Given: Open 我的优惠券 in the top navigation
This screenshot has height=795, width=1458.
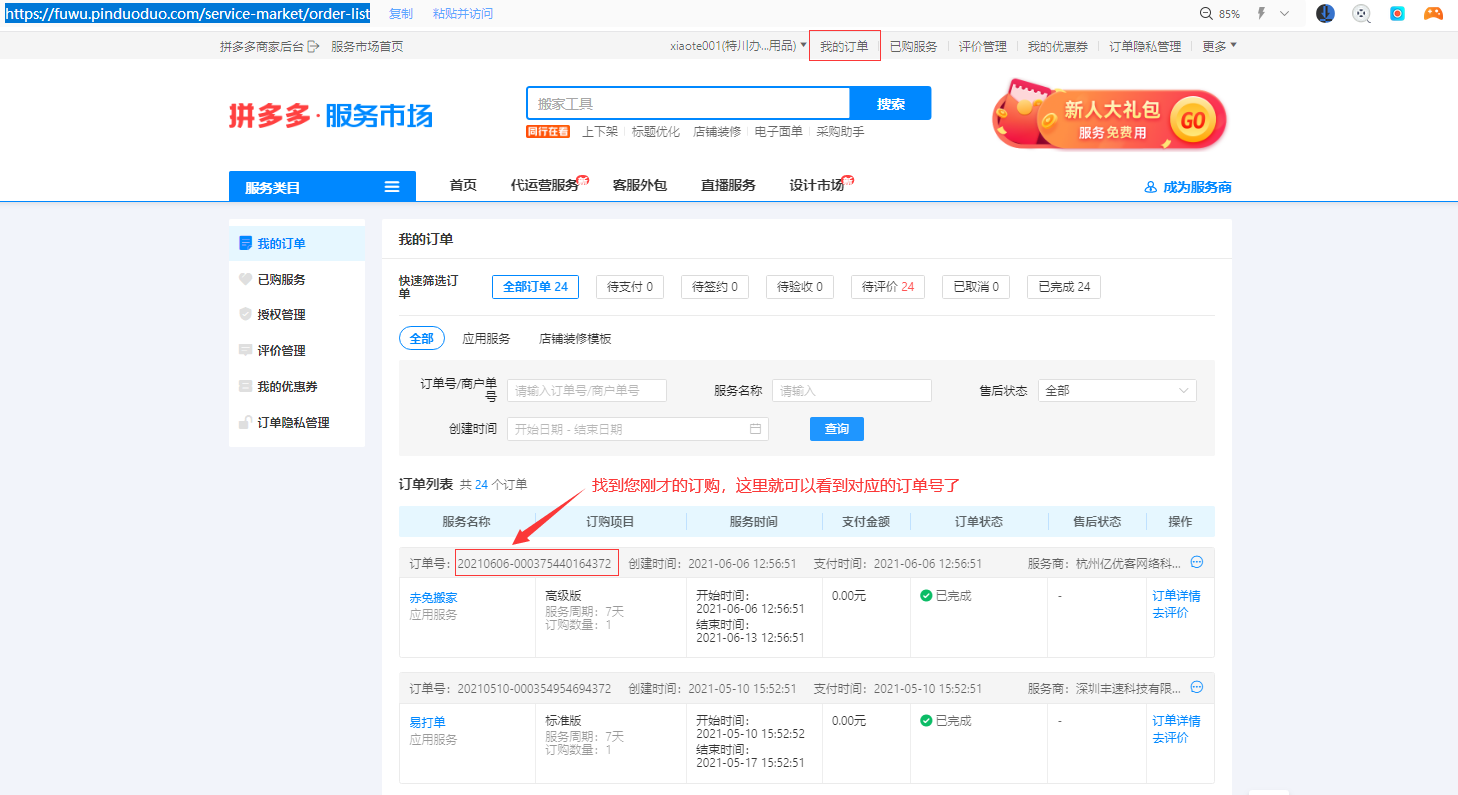Looking at the screenshot, I should [1058, 46].
